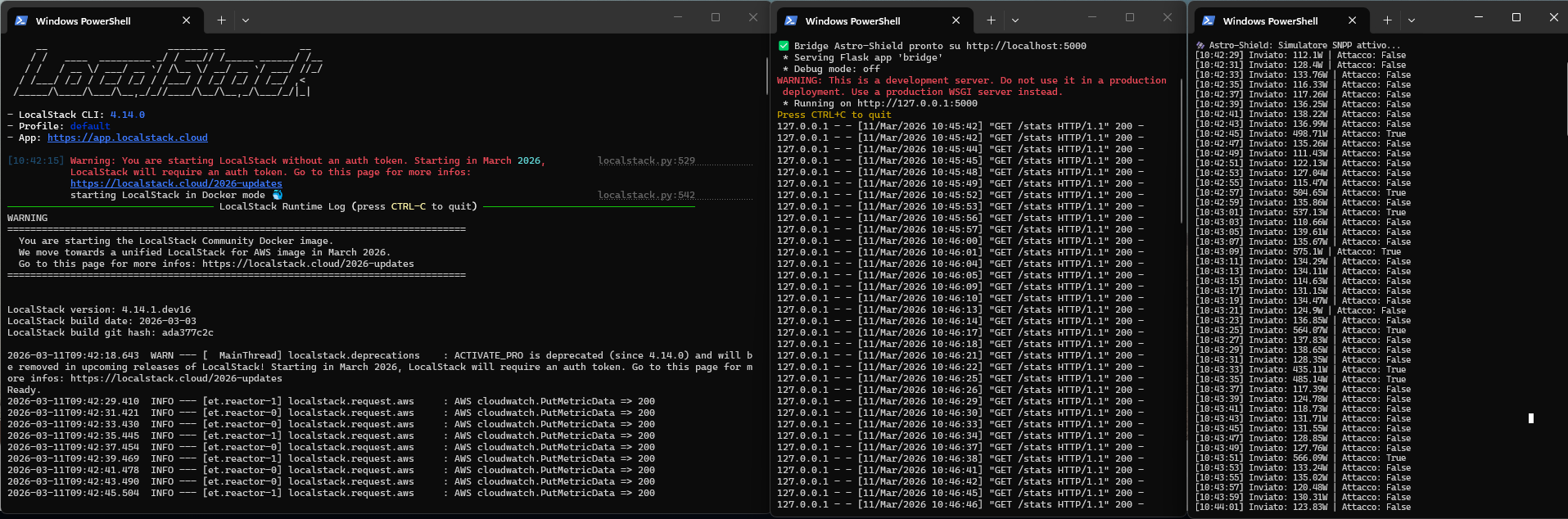
Task: Click 'Serving Flask app bridge' line
Action: (x=863, y=57)
